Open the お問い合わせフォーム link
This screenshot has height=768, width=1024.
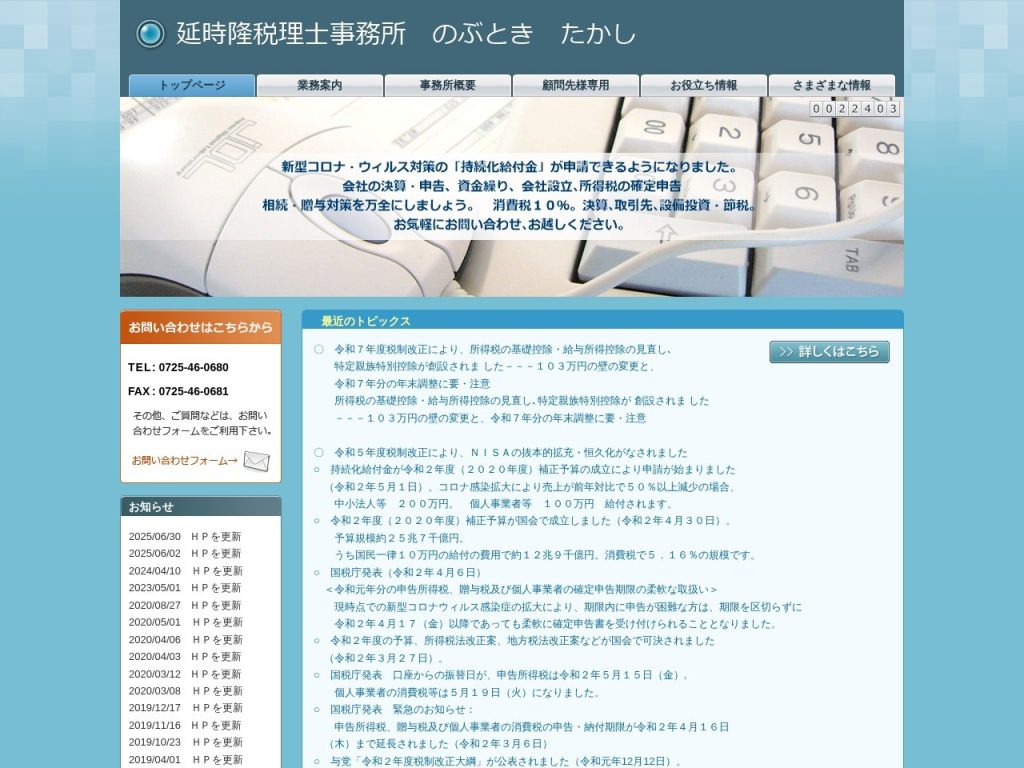[x=185, y=461]
